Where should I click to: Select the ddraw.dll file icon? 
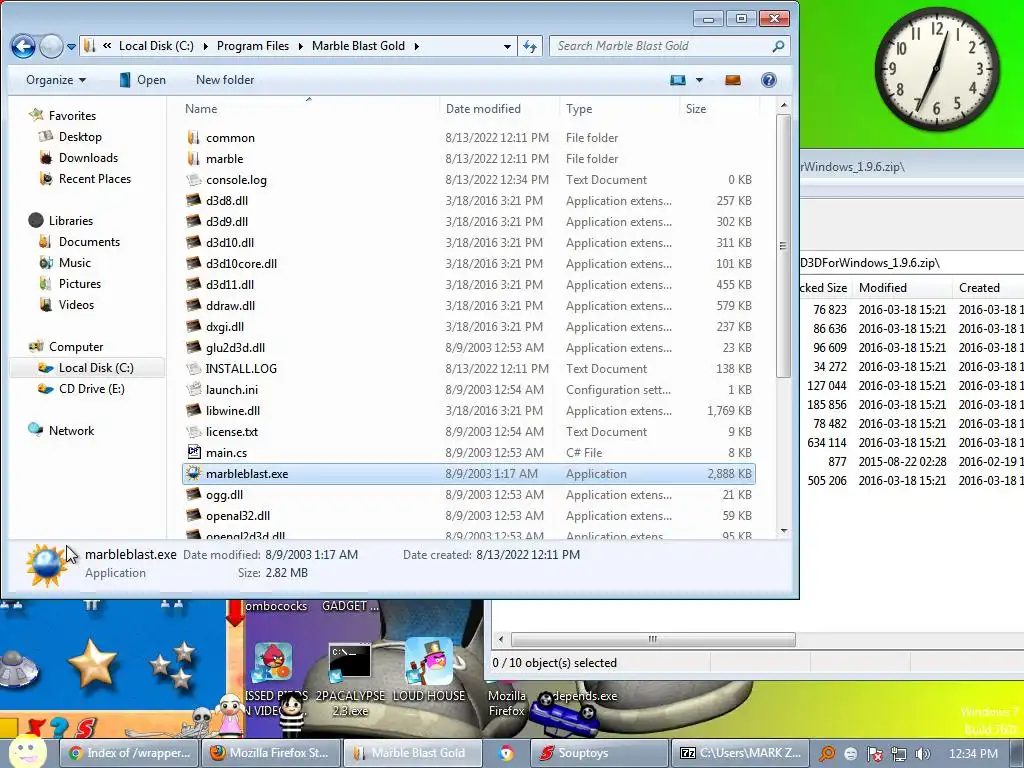(x=193, y=306)
